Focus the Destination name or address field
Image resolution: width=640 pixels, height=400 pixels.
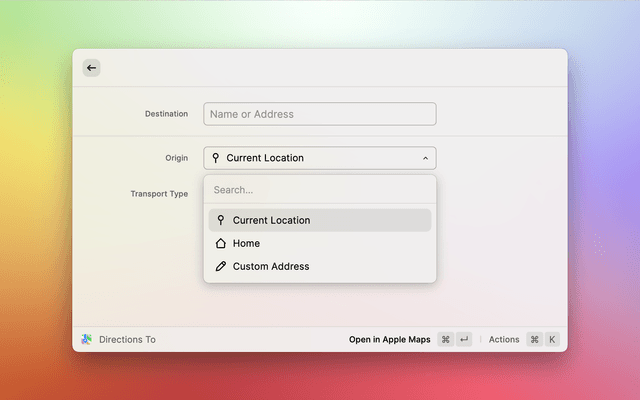(319, 114)
